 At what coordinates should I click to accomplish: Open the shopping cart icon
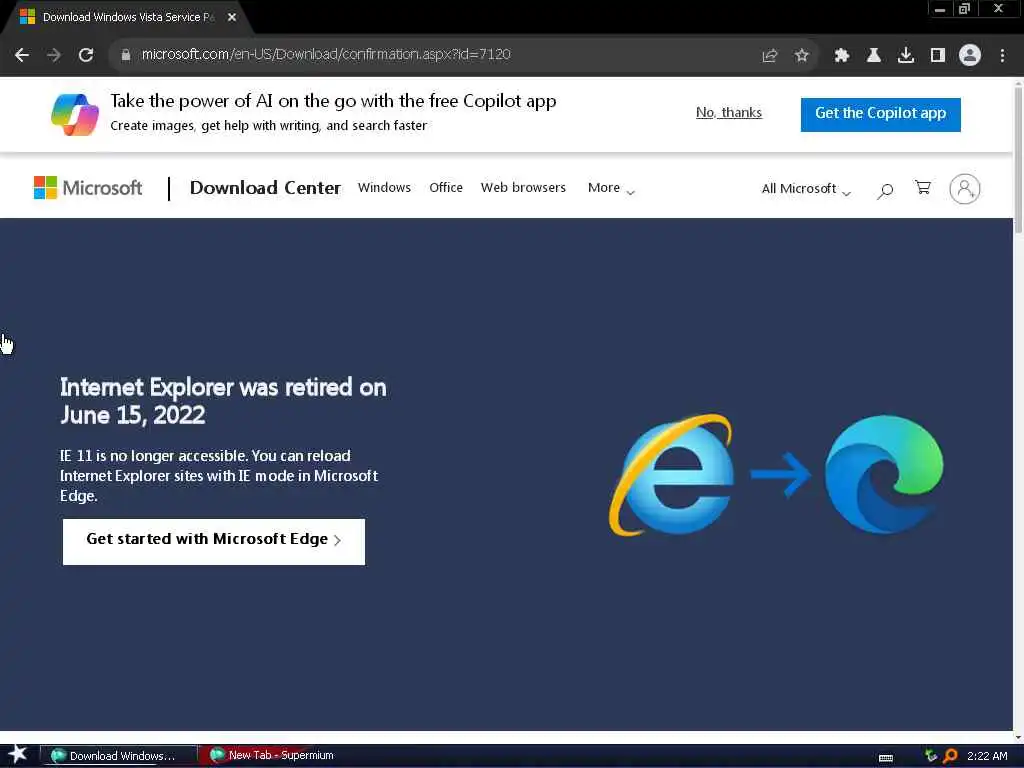pos(923,188)
